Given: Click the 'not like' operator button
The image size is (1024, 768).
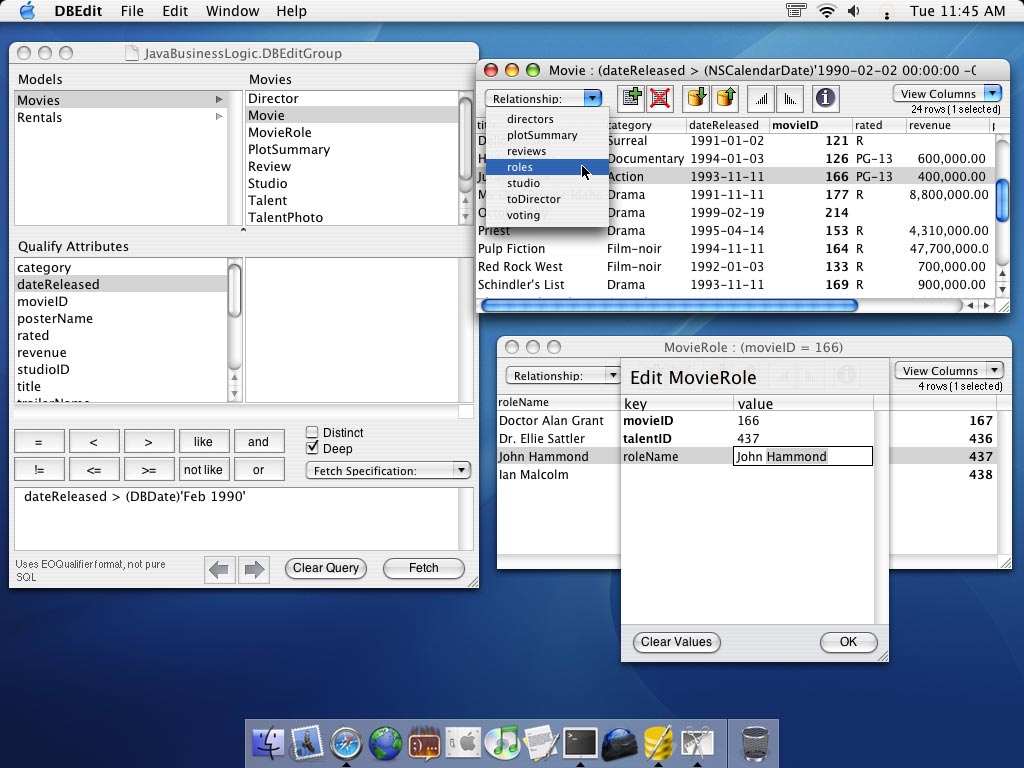Looking at the screenshot, I should (x=202, y=470).
